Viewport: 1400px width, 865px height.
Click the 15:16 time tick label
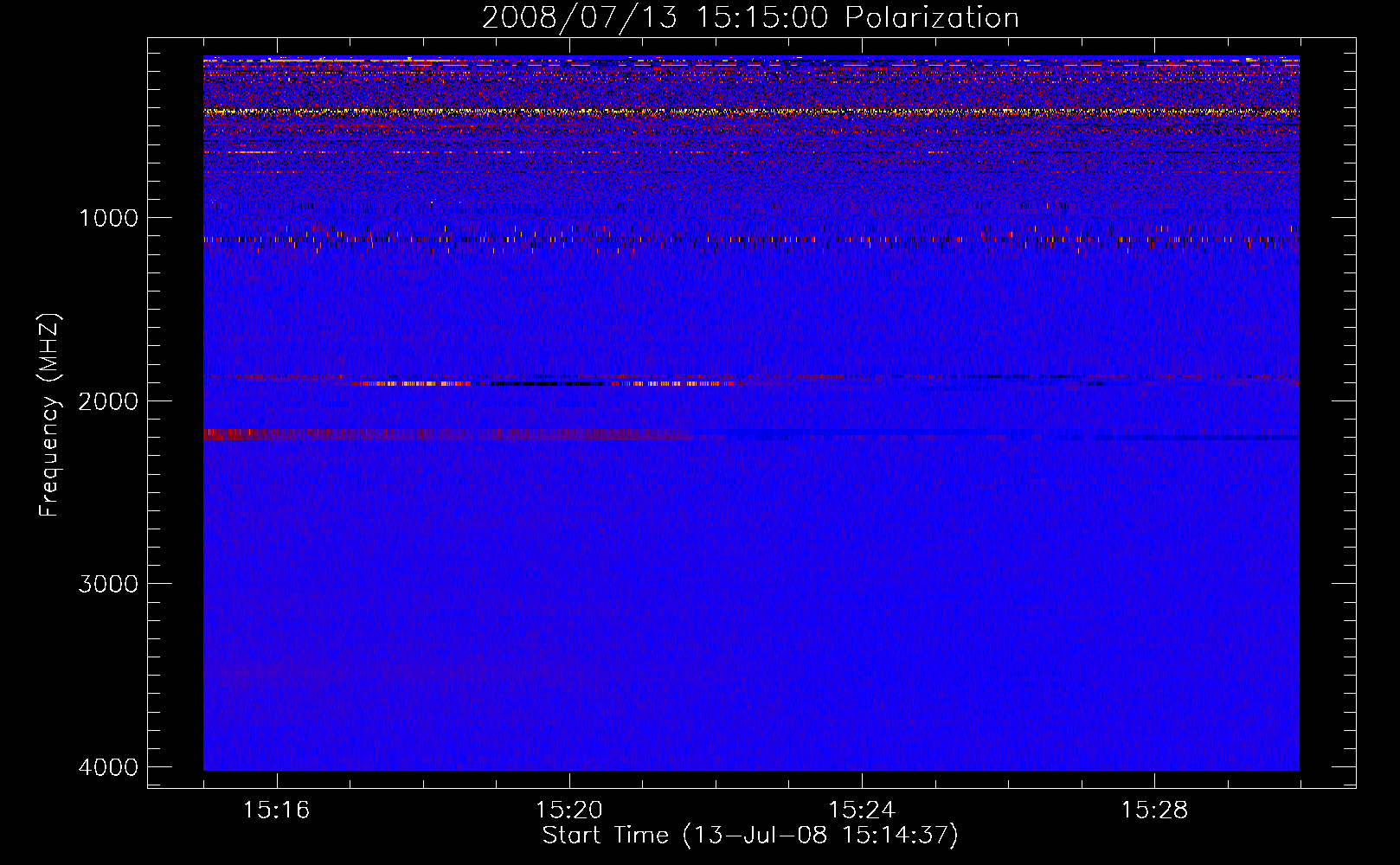pyautogui.click(x=276, y=811)
